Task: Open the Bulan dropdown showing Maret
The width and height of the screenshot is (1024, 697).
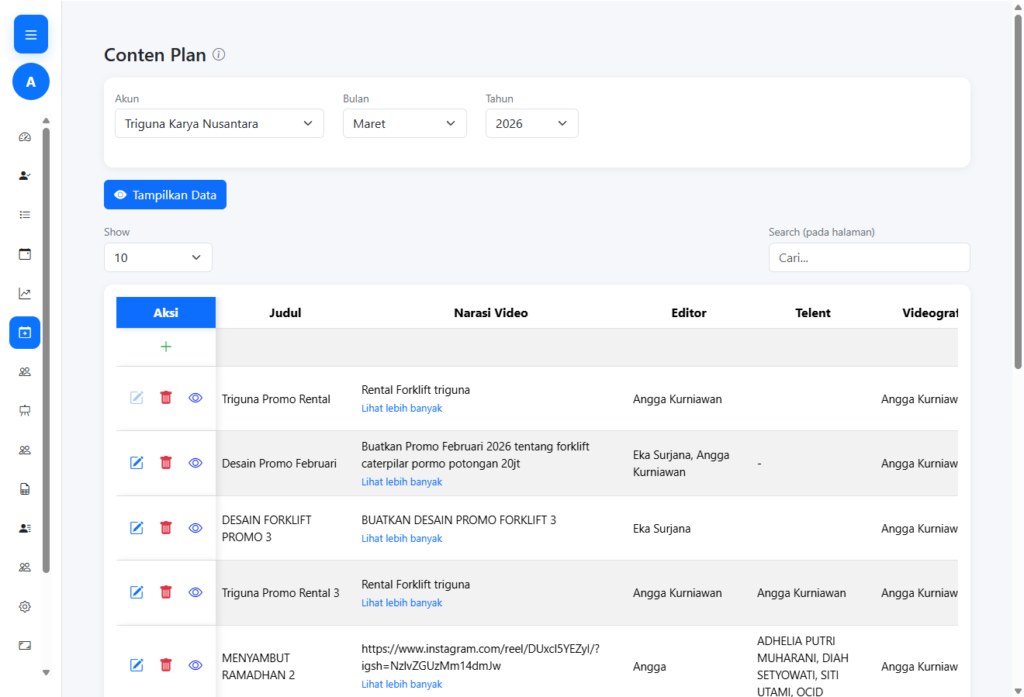Action: (x=404, y=124)
